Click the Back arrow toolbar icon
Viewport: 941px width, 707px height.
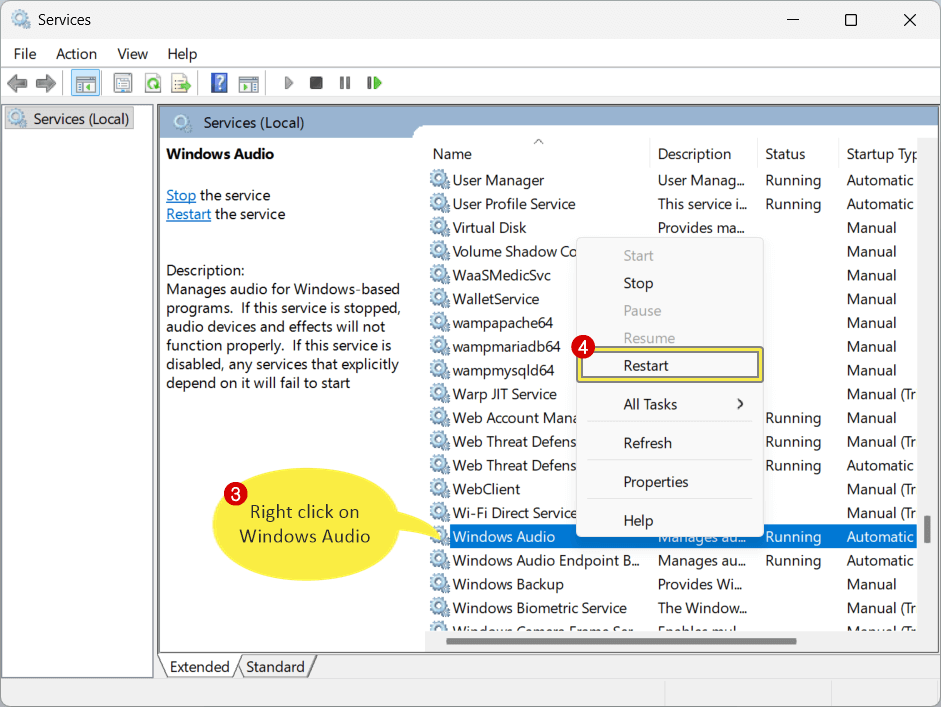point(17,83)
